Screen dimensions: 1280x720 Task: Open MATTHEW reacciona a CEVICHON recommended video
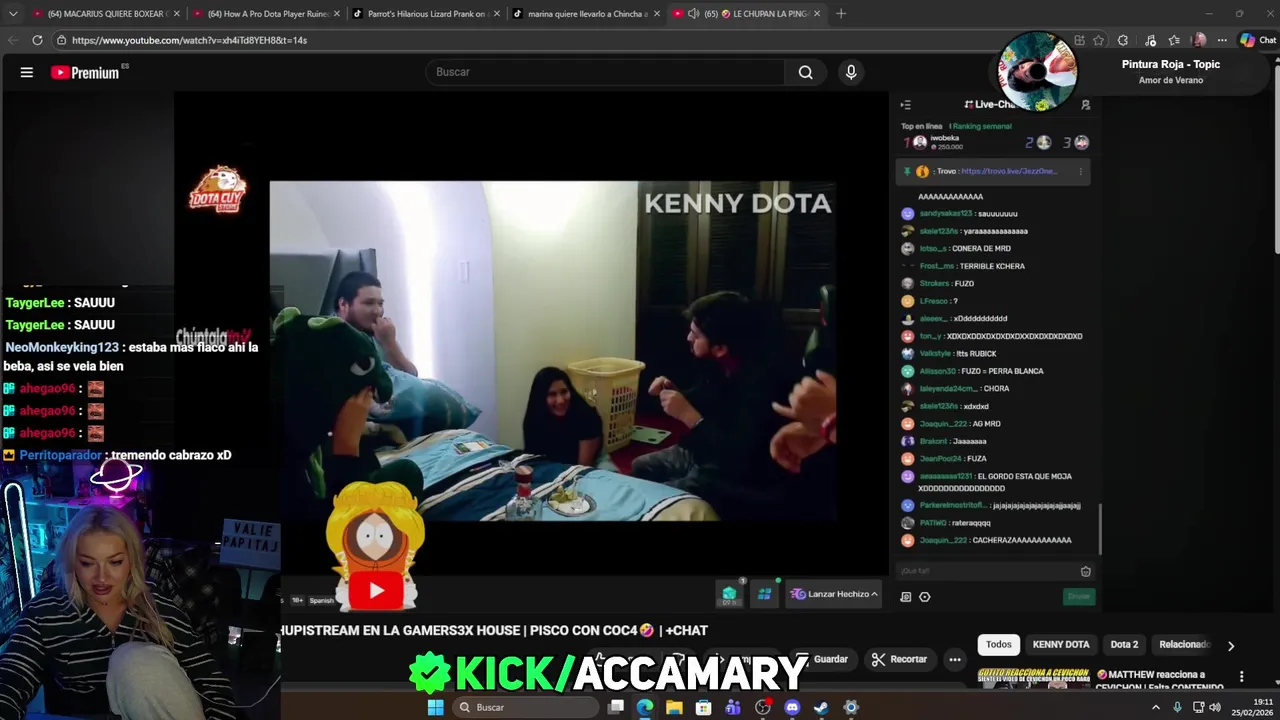tap(1160, 680)
